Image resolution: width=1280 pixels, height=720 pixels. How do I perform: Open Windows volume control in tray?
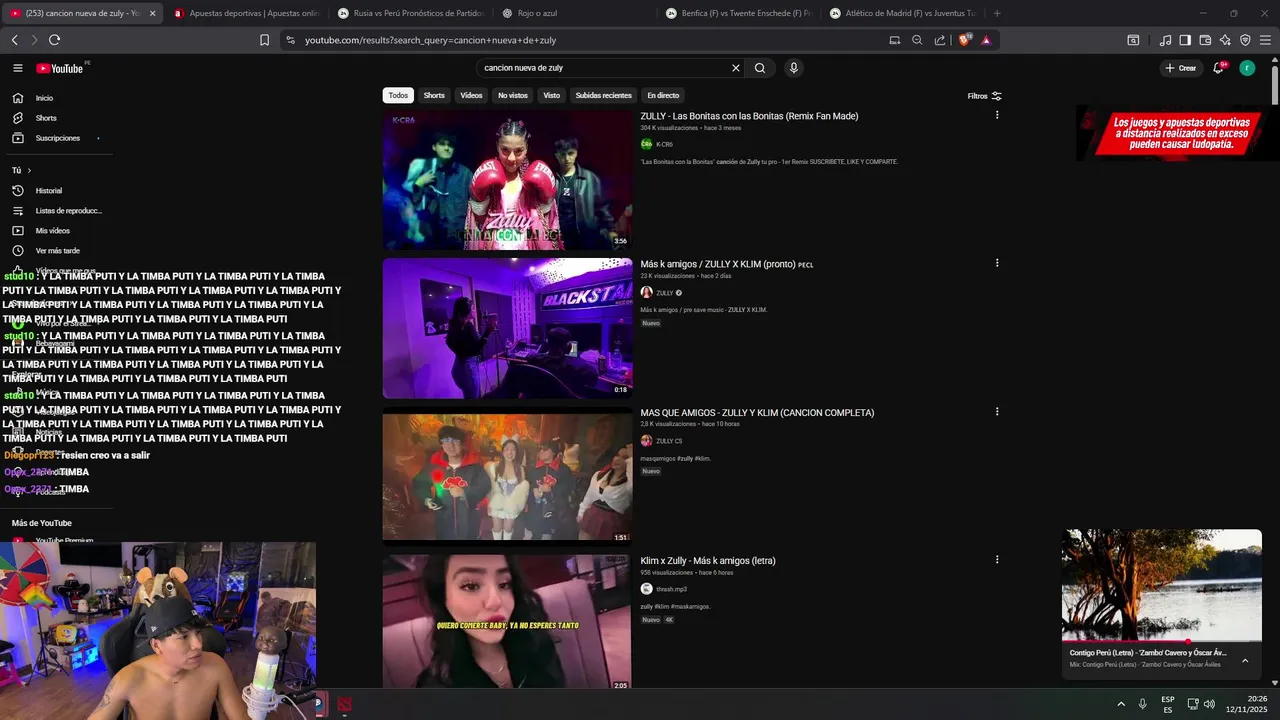click(1209, 704)
